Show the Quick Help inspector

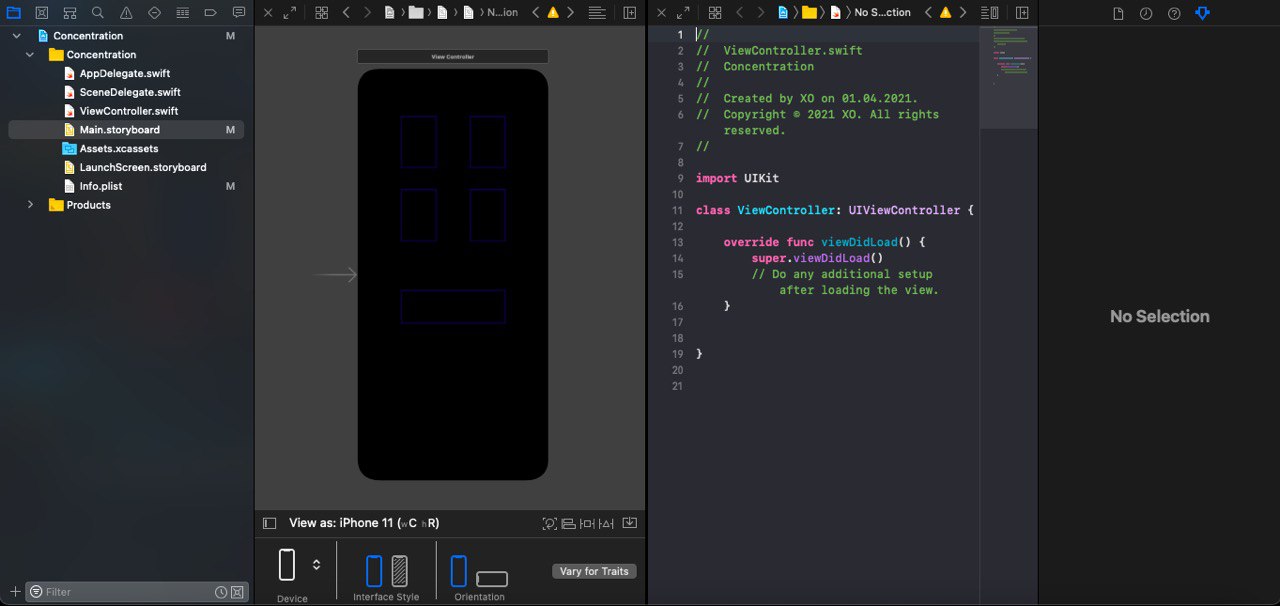click(x=1174, y=13)
